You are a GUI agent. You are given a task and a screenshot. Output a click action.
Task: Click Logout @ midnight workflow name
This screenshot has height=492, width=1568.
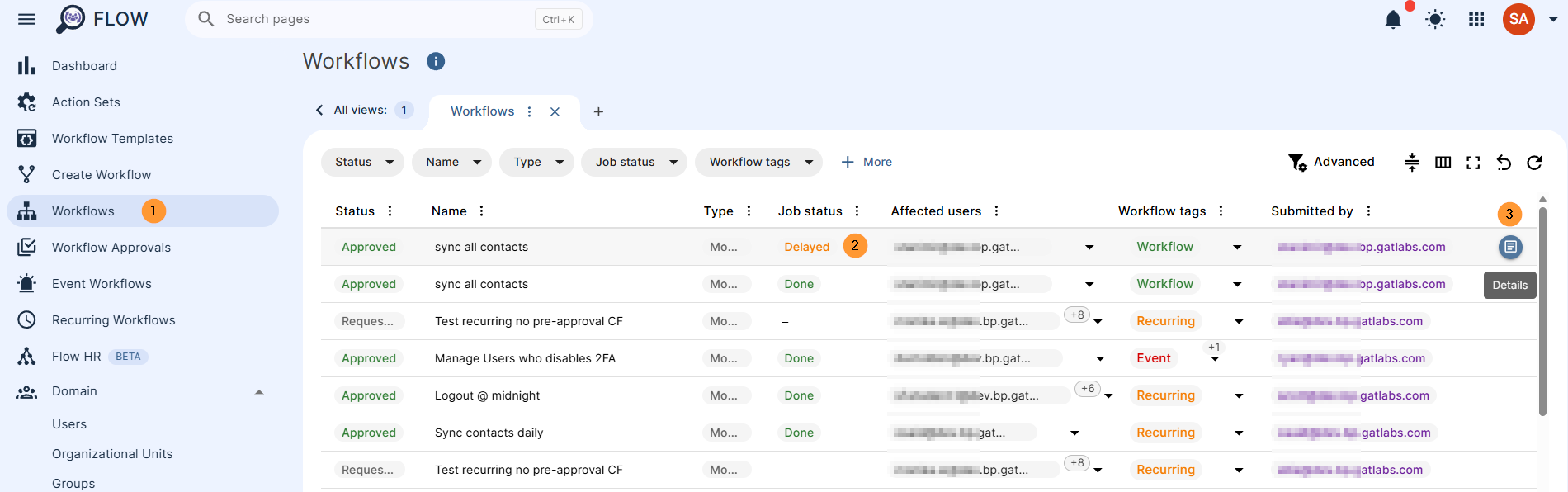(487, 395)
